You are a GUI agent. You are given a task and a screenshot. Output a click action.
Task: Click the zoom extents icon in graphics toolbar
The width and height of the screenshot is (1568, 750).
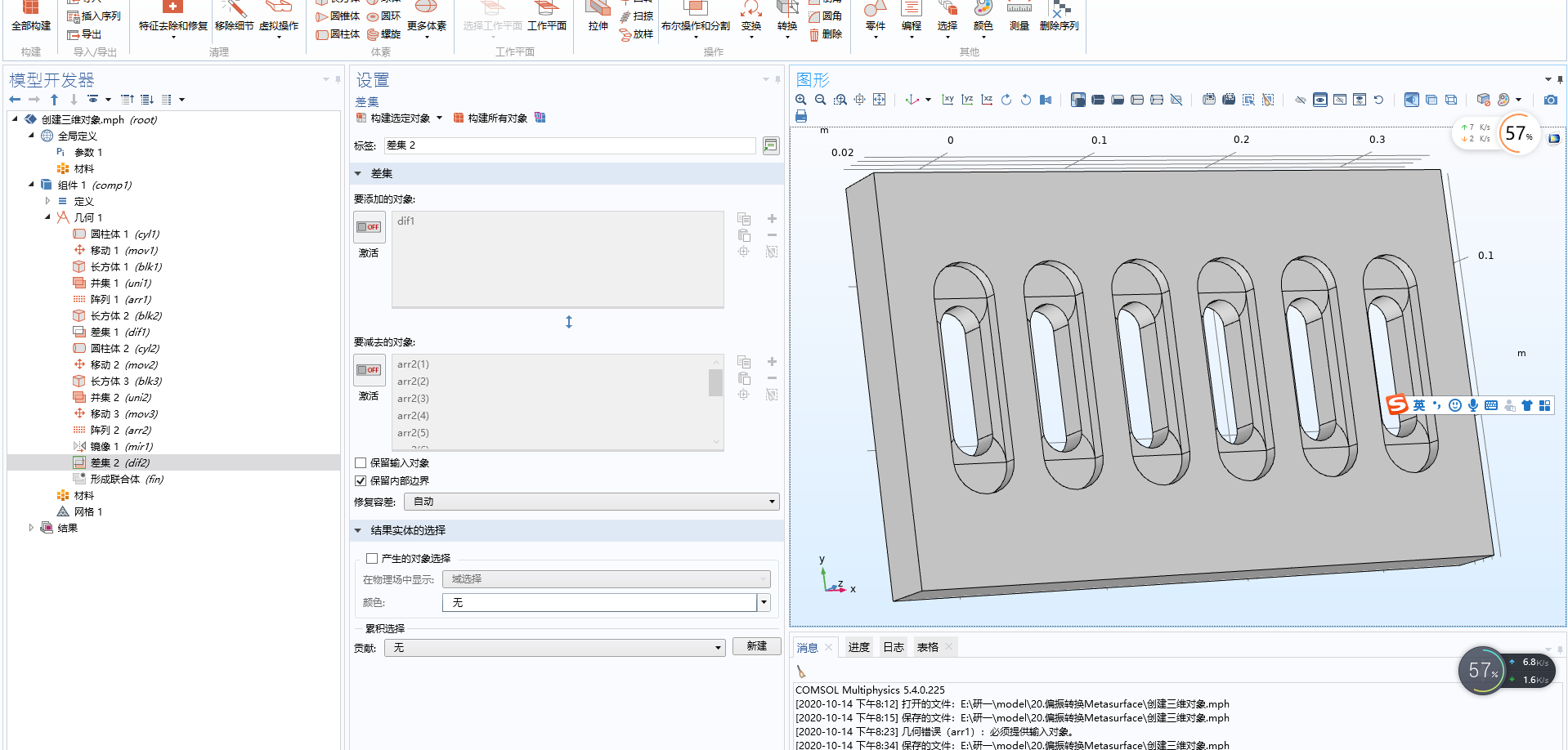pyautogui.click(x=880, y=100)
